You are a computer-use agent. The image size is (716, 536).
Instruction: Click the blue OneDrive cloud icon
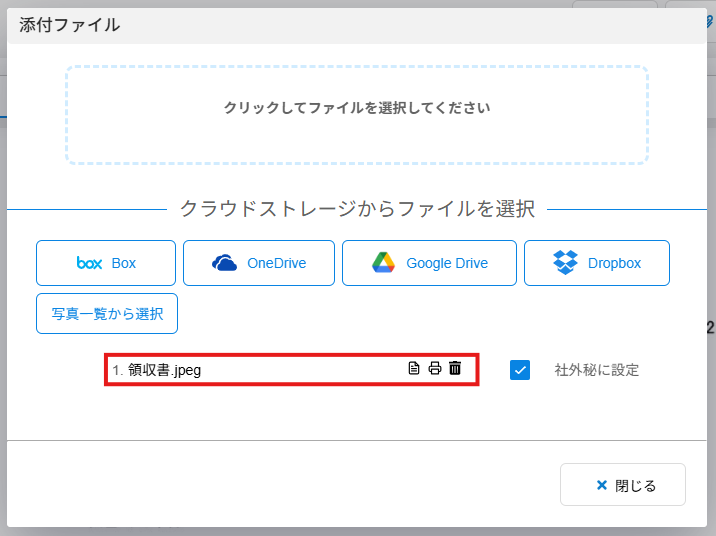click(x=224, y=263)
